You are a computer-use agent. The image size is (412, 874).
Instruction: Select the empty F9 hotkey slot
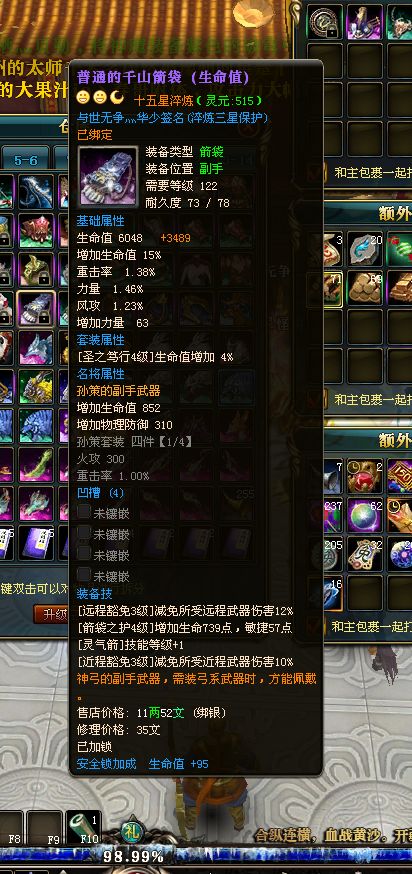pos(43,828)
